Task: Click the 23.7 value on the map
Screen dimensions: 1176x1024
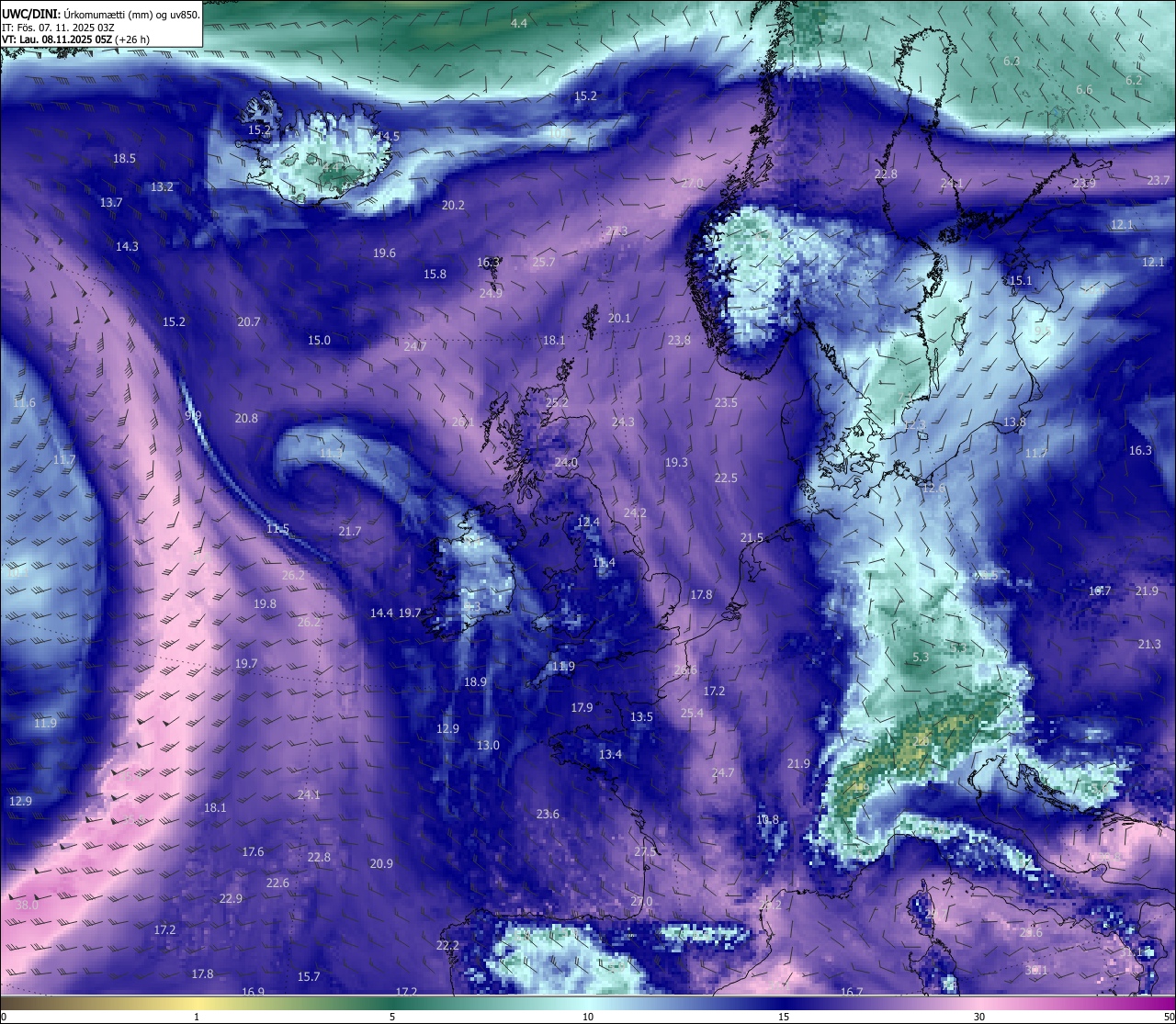Action: 1159,180
